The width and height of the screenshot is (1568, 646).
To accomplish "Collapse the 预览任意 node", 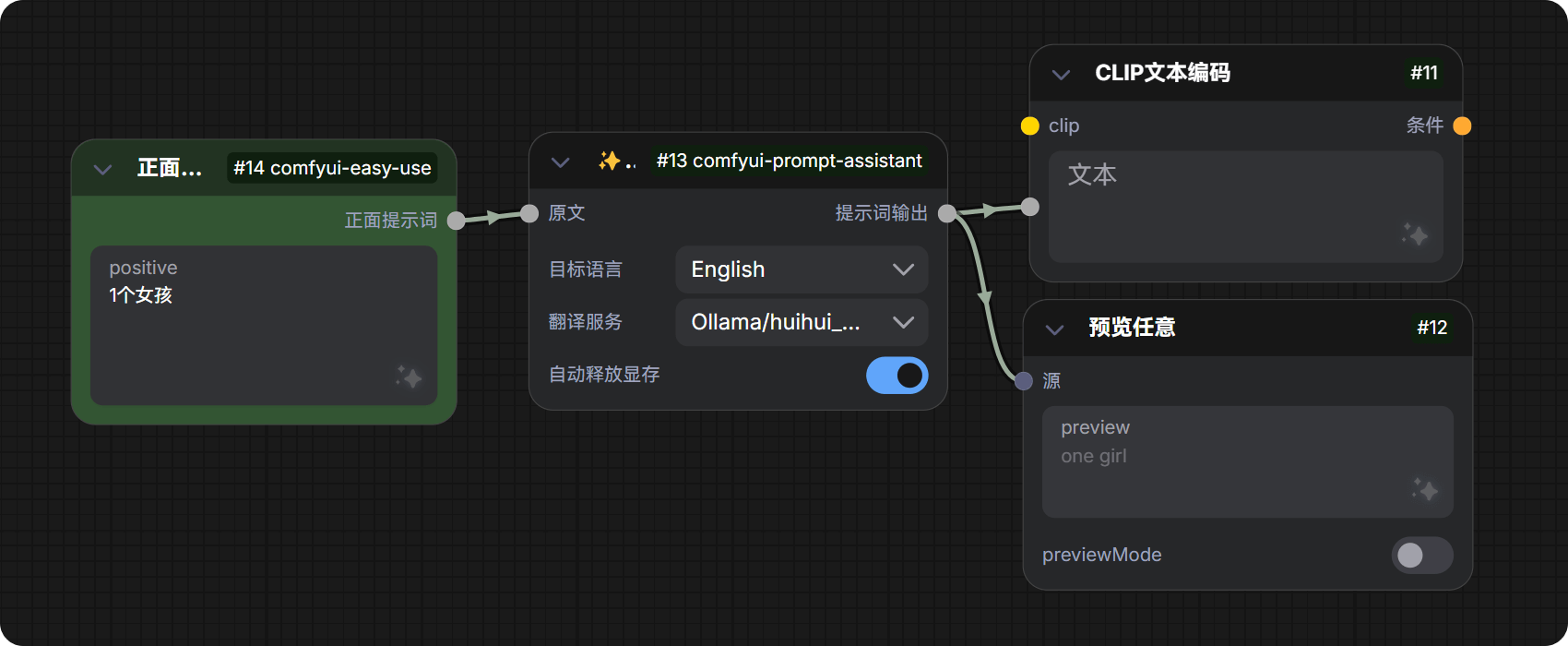I will 1055,329.
